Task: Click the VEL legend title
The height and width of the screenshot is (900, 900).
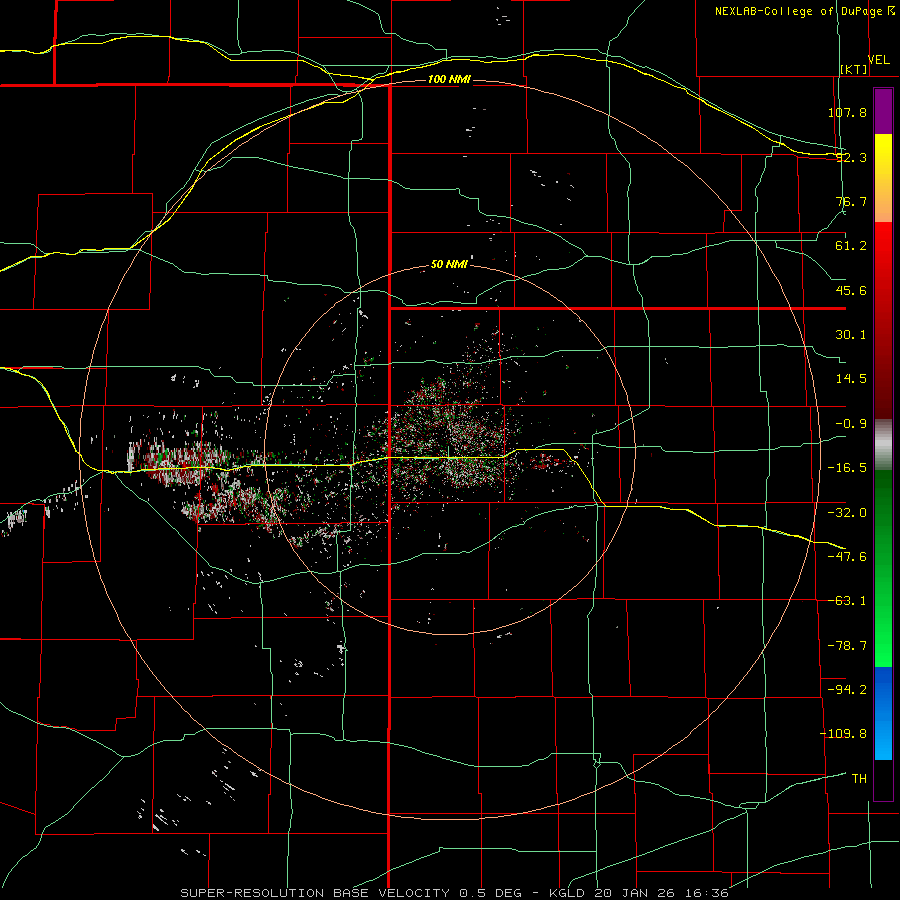Action: click(x=878, y=60)
